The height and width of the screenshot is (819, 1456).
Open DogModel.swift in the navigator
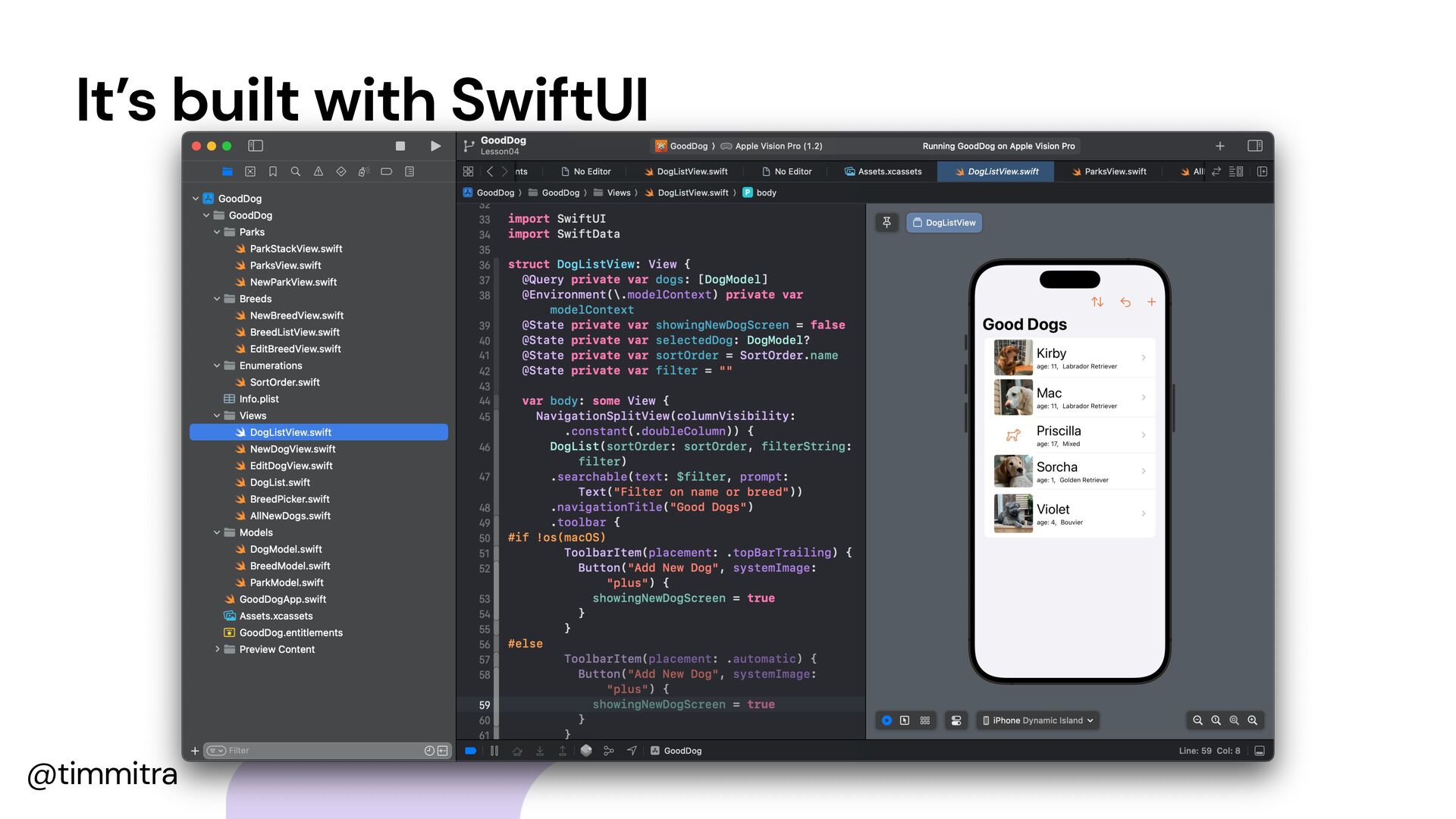click(x=286, y=549)
